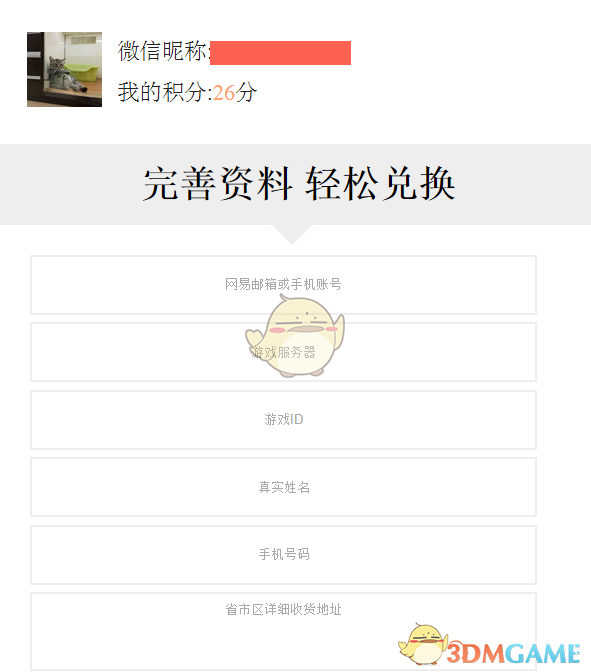Click the 轻松兑换 heading text
The width and height of the screenshot is (591, 672).
point(380,184)
